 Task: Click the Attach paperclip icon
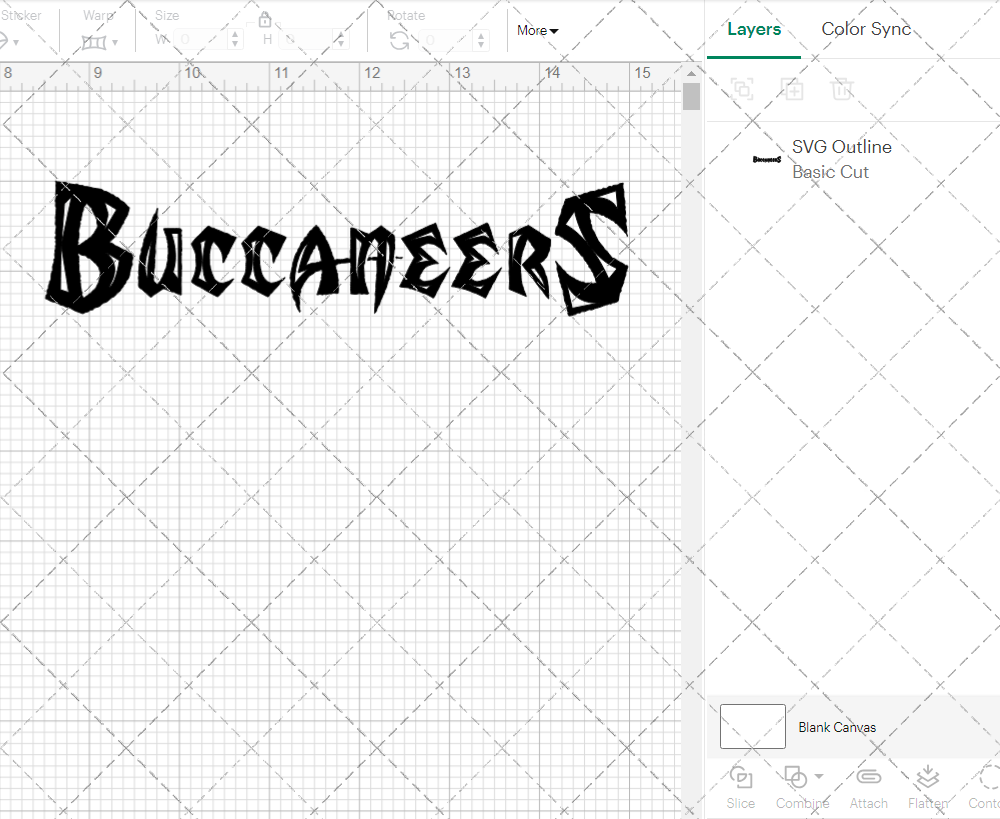869,785
